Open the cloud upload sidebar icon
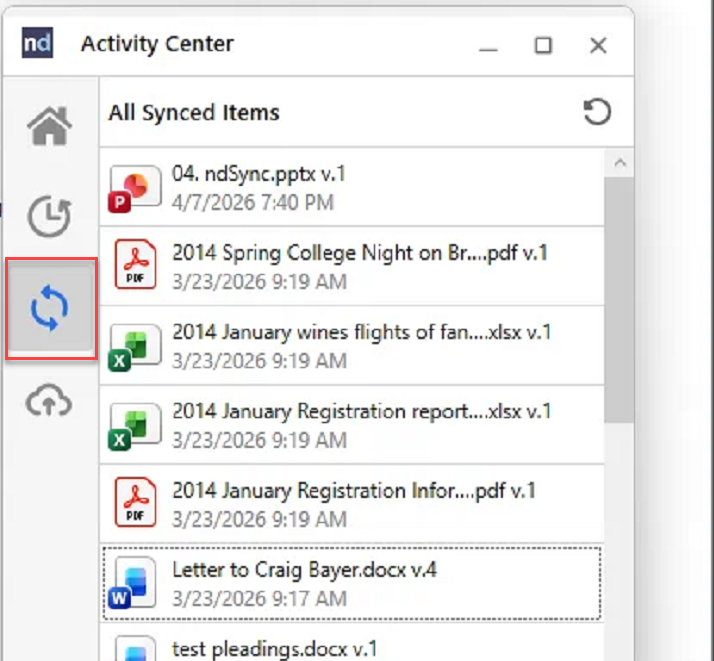 coord(49,401)
